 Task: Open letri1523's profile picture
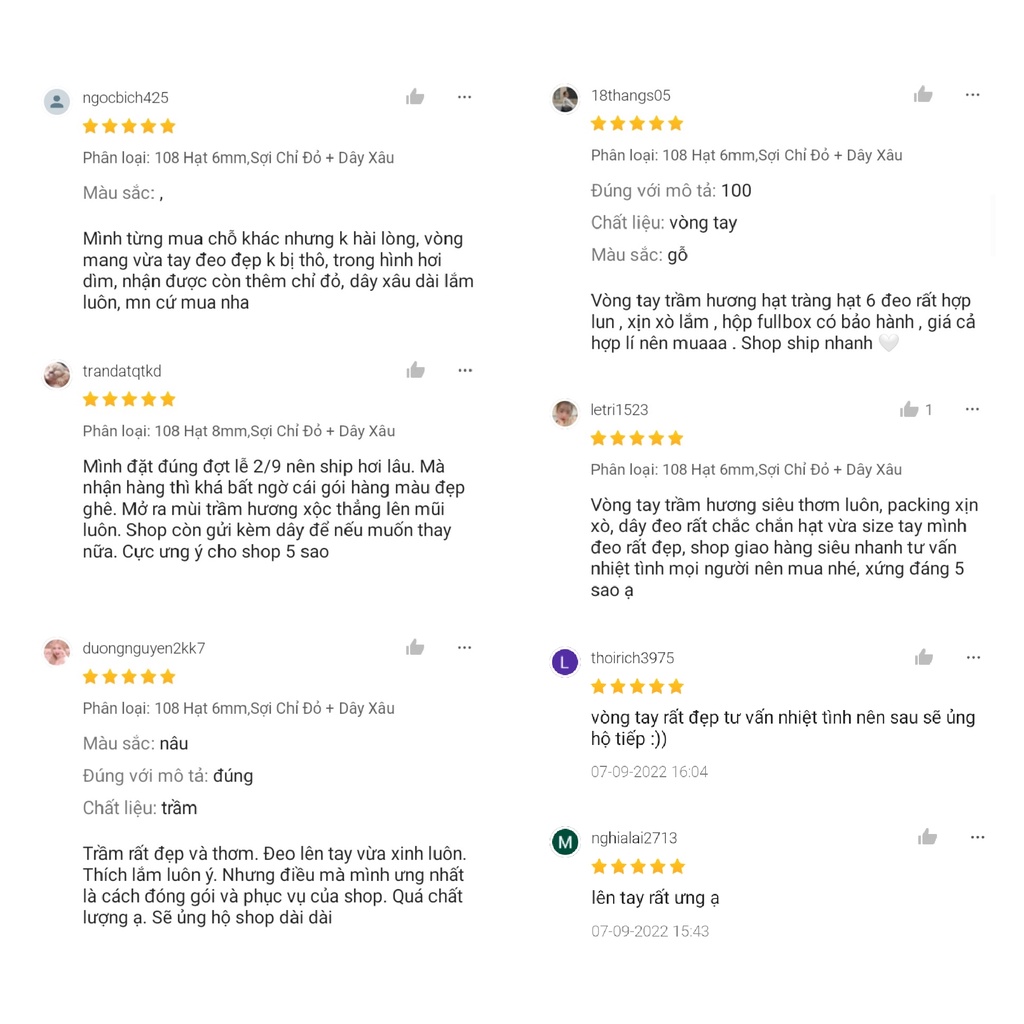565,413
